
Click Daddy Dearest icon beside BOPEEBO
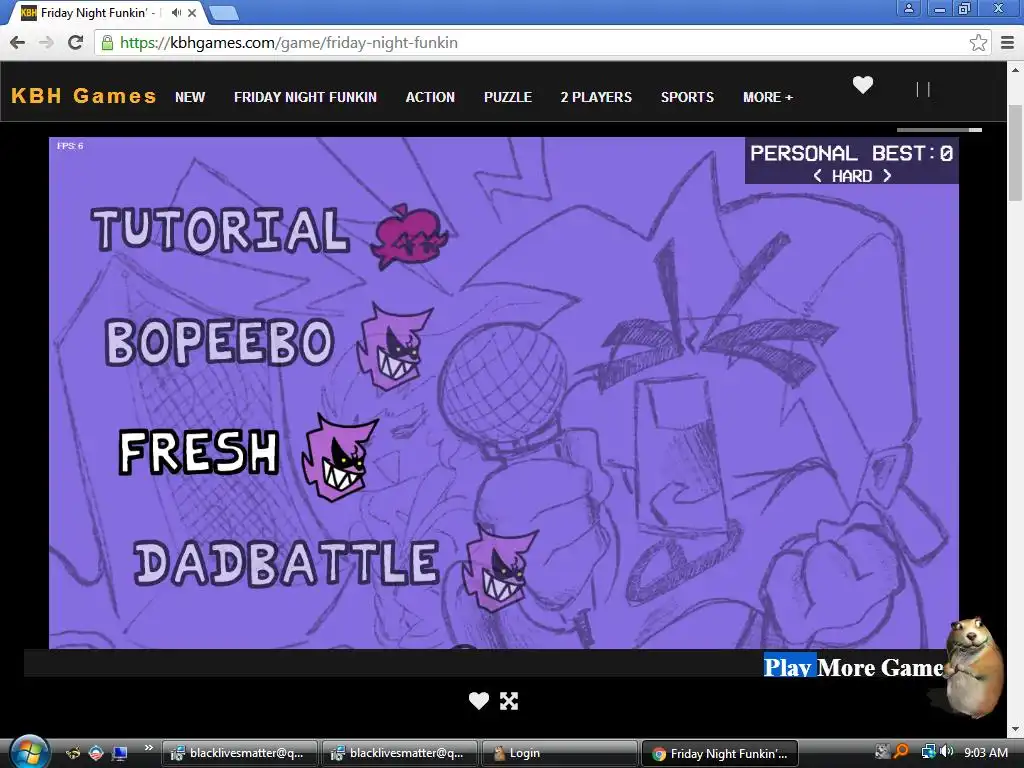(x=393, y=346)
